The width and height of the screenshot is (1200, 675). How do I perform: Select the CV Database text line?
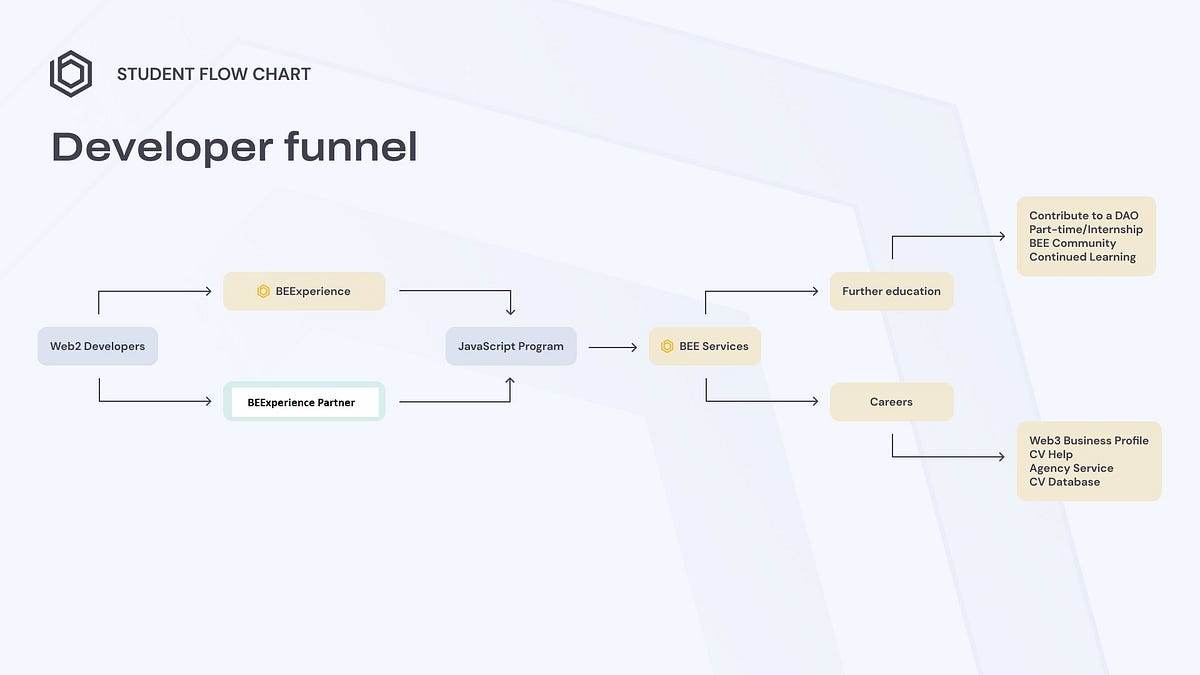pyautogui.click(x=1064, y=482)
